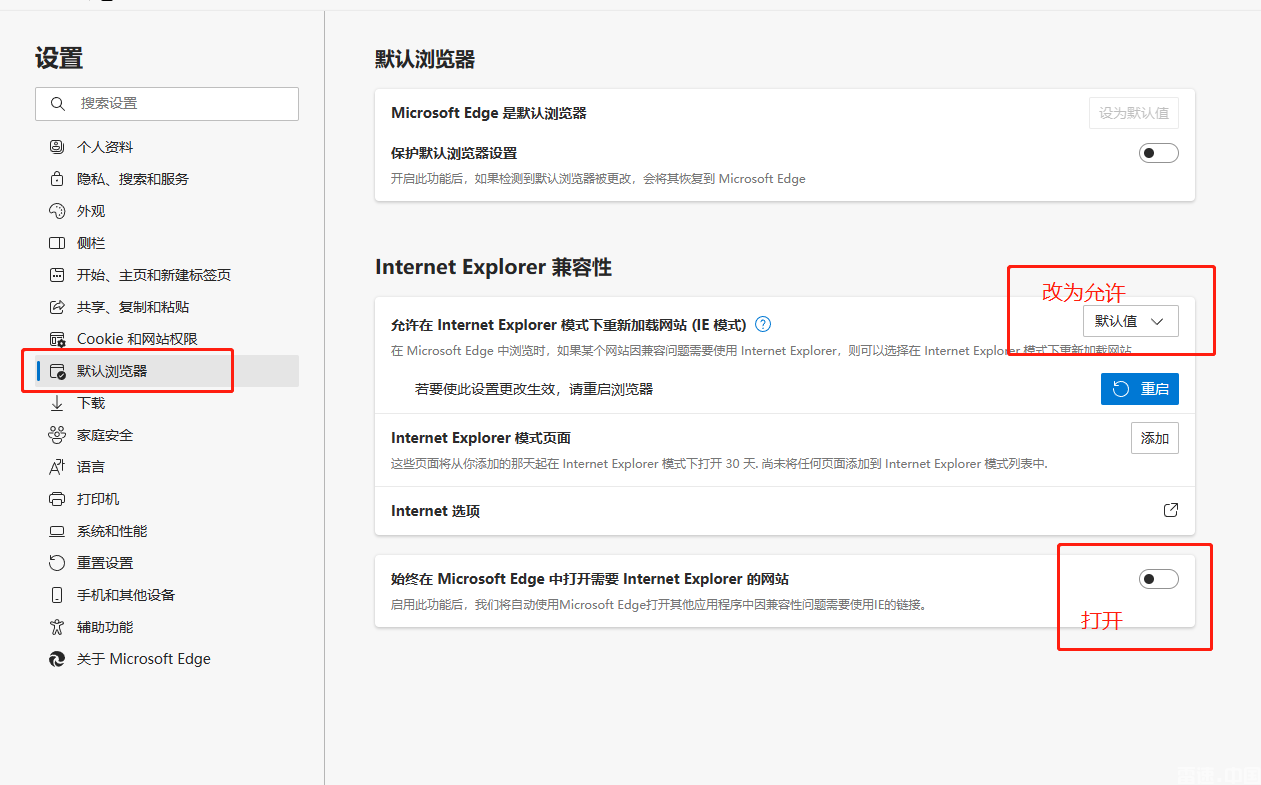This screenshot has width=1261, height=785.
Task: Toggle 保护默认浏览器设置 switch
Action: tap(1159, 153)
